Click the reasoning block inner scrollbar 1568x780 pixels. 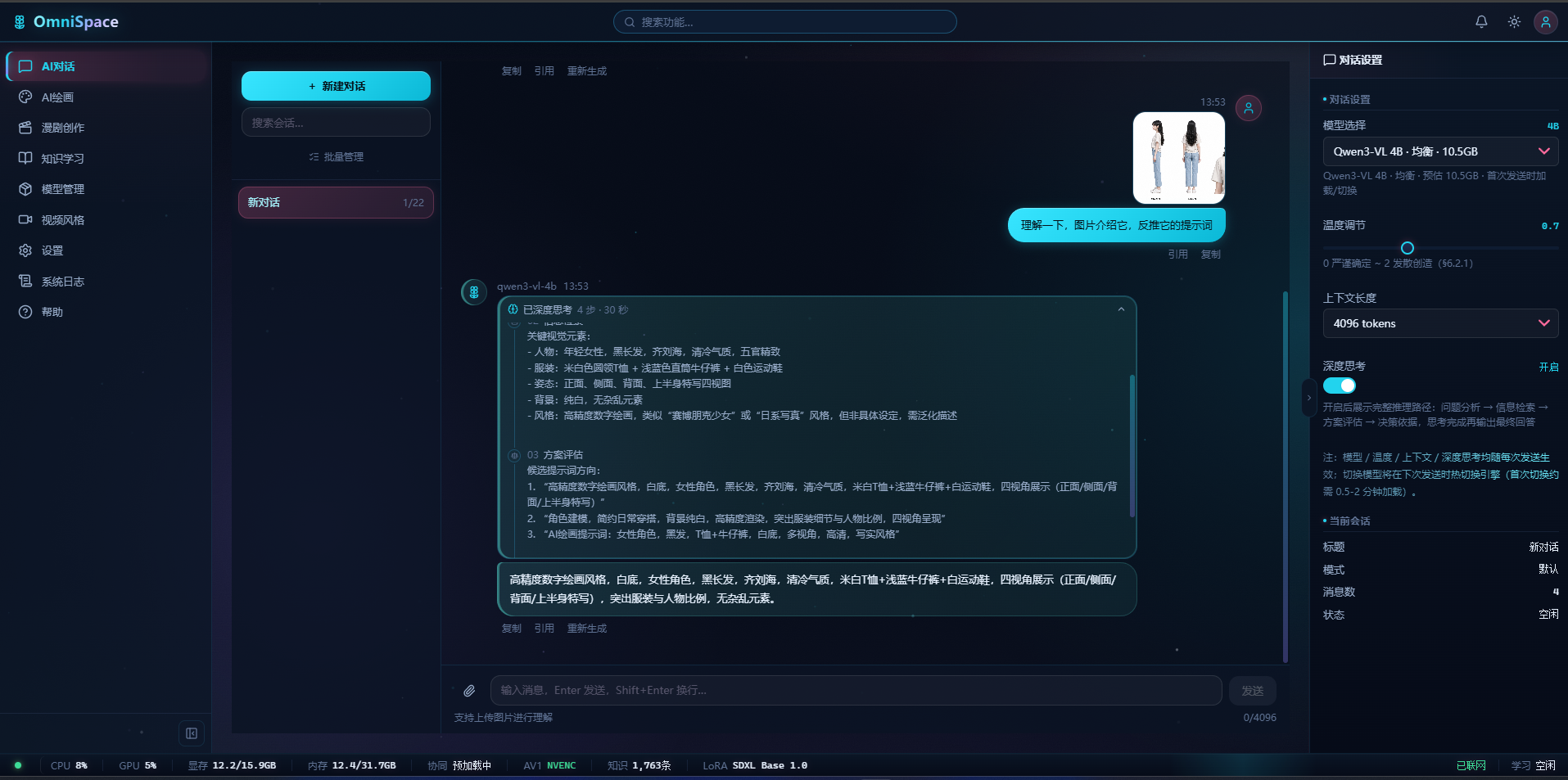click(1132, 446)
